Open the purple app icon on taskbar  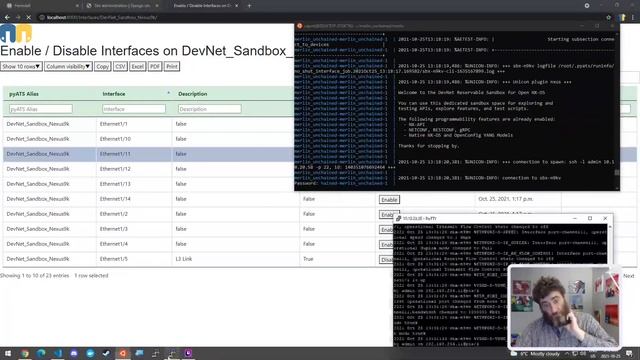tap(188, 353)
